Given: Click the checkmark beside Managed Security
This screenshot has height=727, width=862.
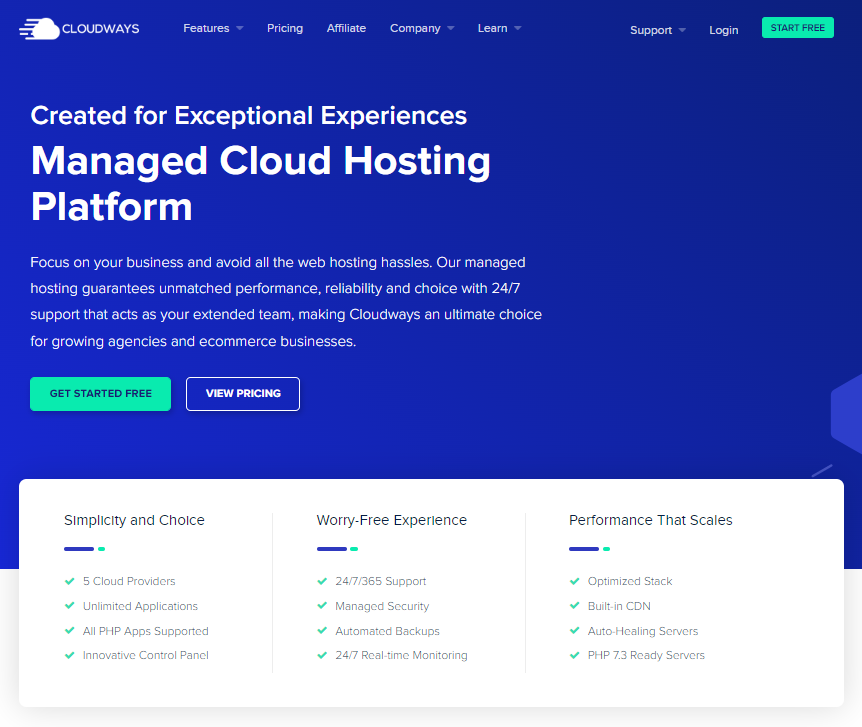Looking at the screenshot, I should click(x=322, y=605).
